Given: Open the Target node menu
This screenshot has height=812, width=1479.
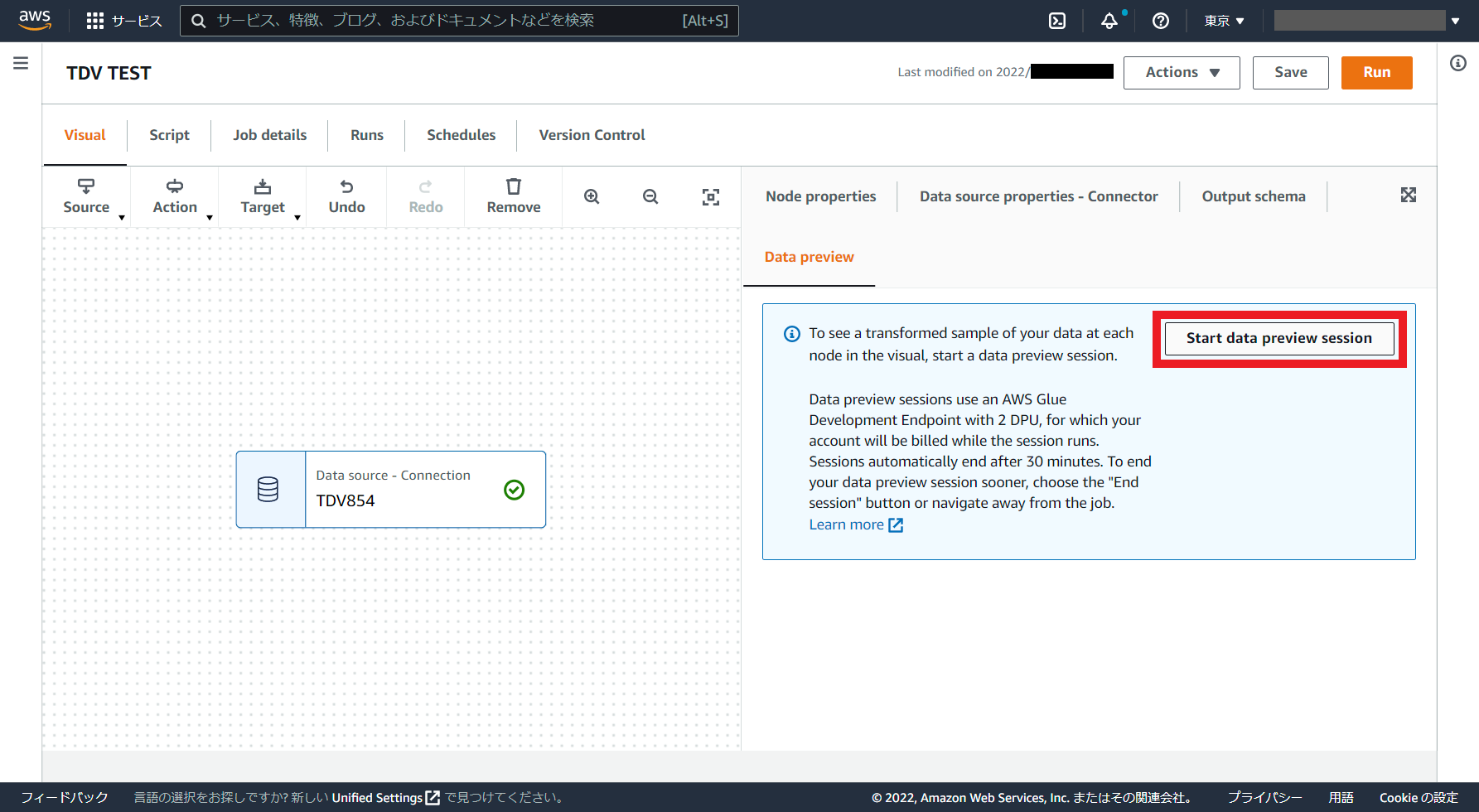Looking at the screenshot, I should click(x=263, y=197).
